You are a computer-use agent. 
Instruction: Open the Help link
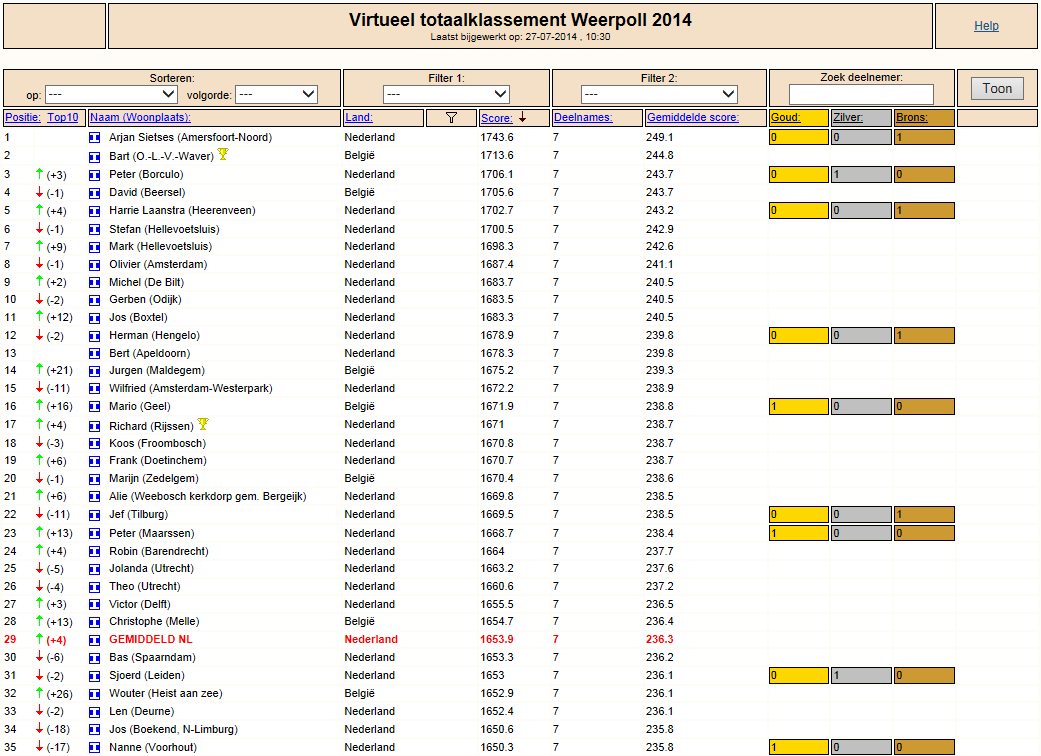point(986,26)
